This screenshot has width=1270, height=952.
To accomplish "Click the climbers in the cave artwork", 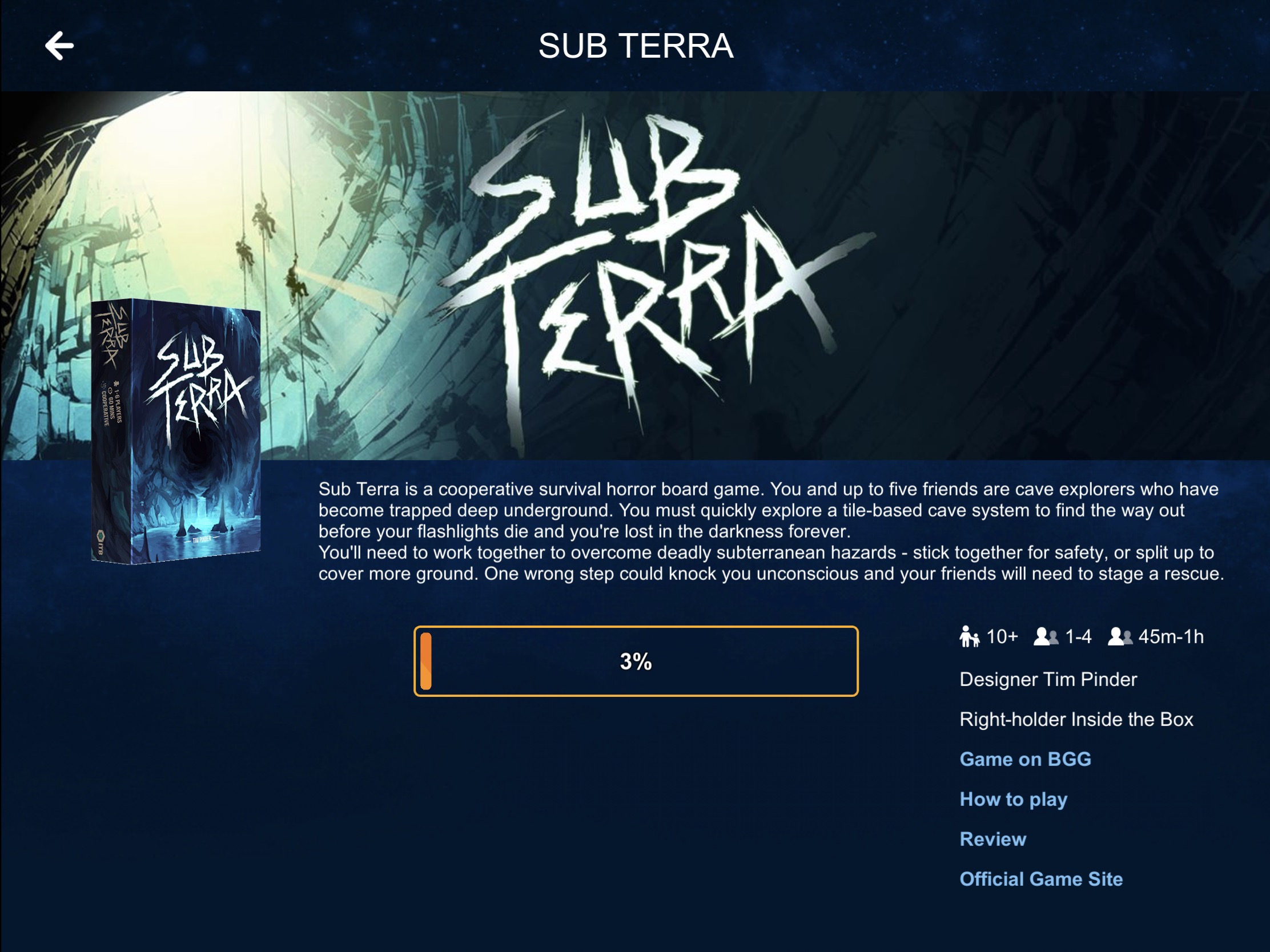I will tap(270, 247).
